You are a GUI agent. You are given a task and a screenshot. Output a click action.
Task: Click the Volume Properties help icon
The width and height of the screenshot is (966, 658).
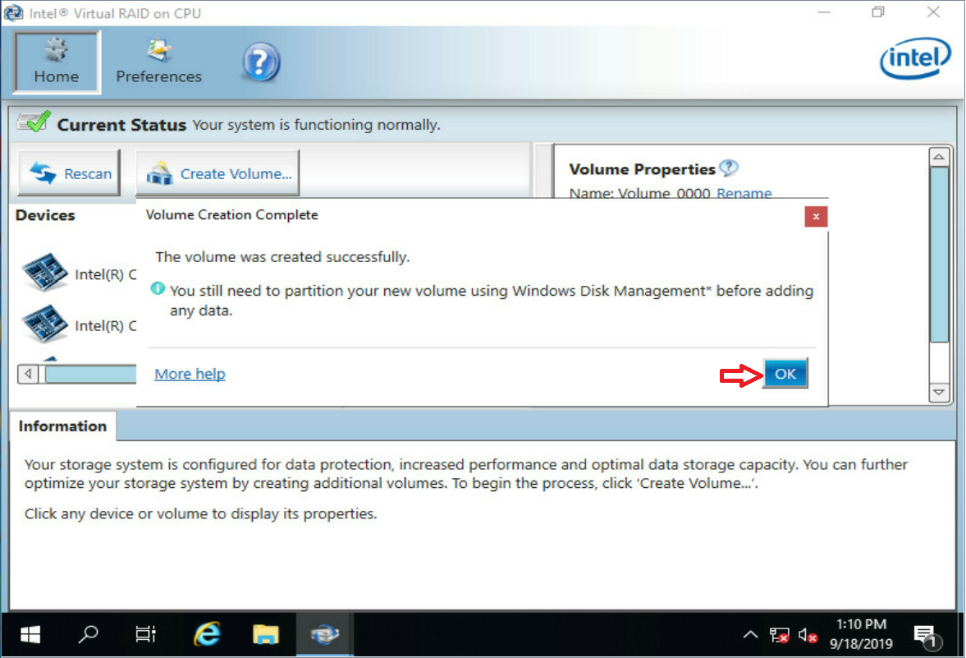click(729, 168)
